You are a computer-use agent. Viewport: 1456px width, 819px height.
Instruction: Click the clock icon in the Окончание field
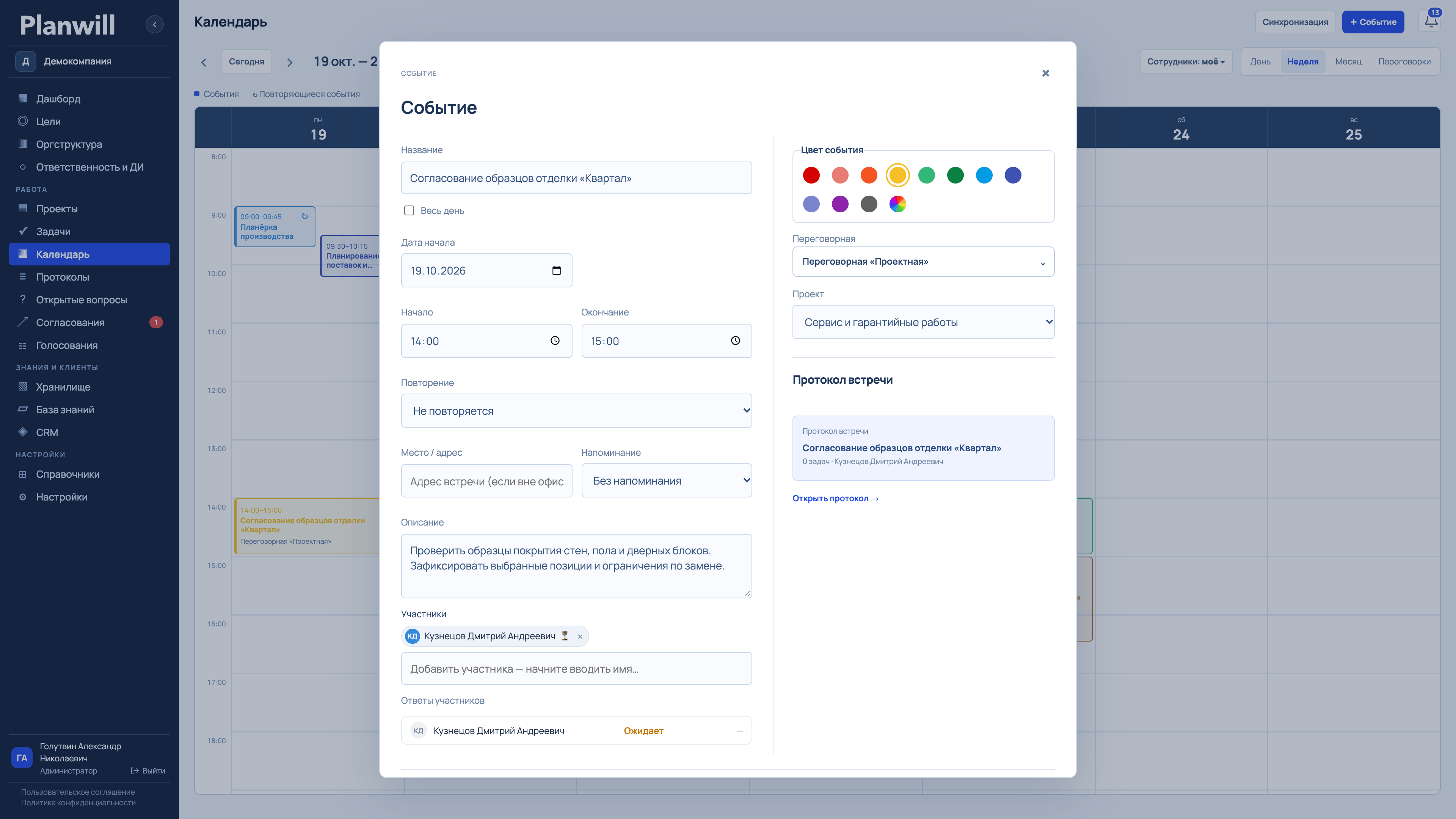point(735,340)
